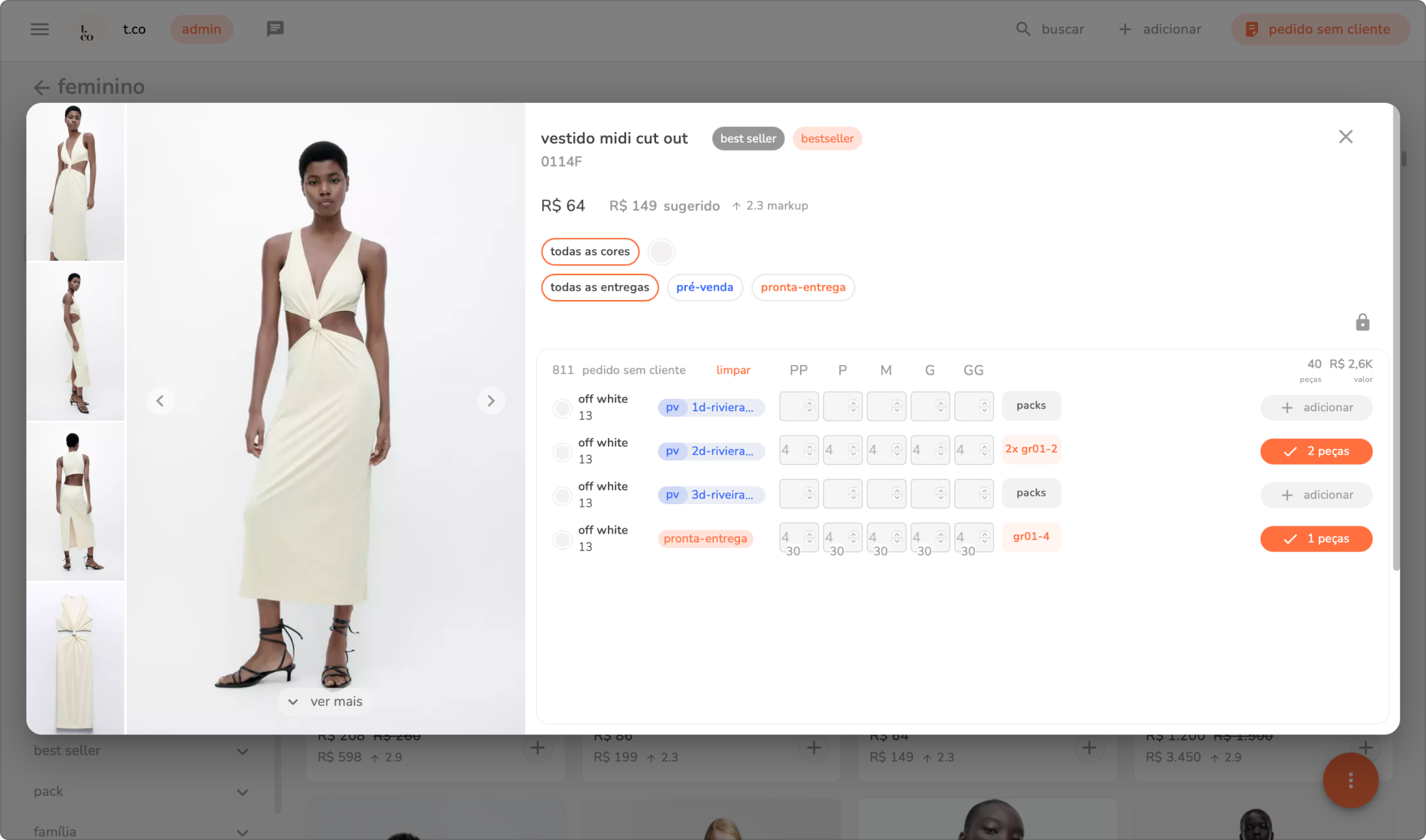Go back using feminino arrow

(42, 87)
